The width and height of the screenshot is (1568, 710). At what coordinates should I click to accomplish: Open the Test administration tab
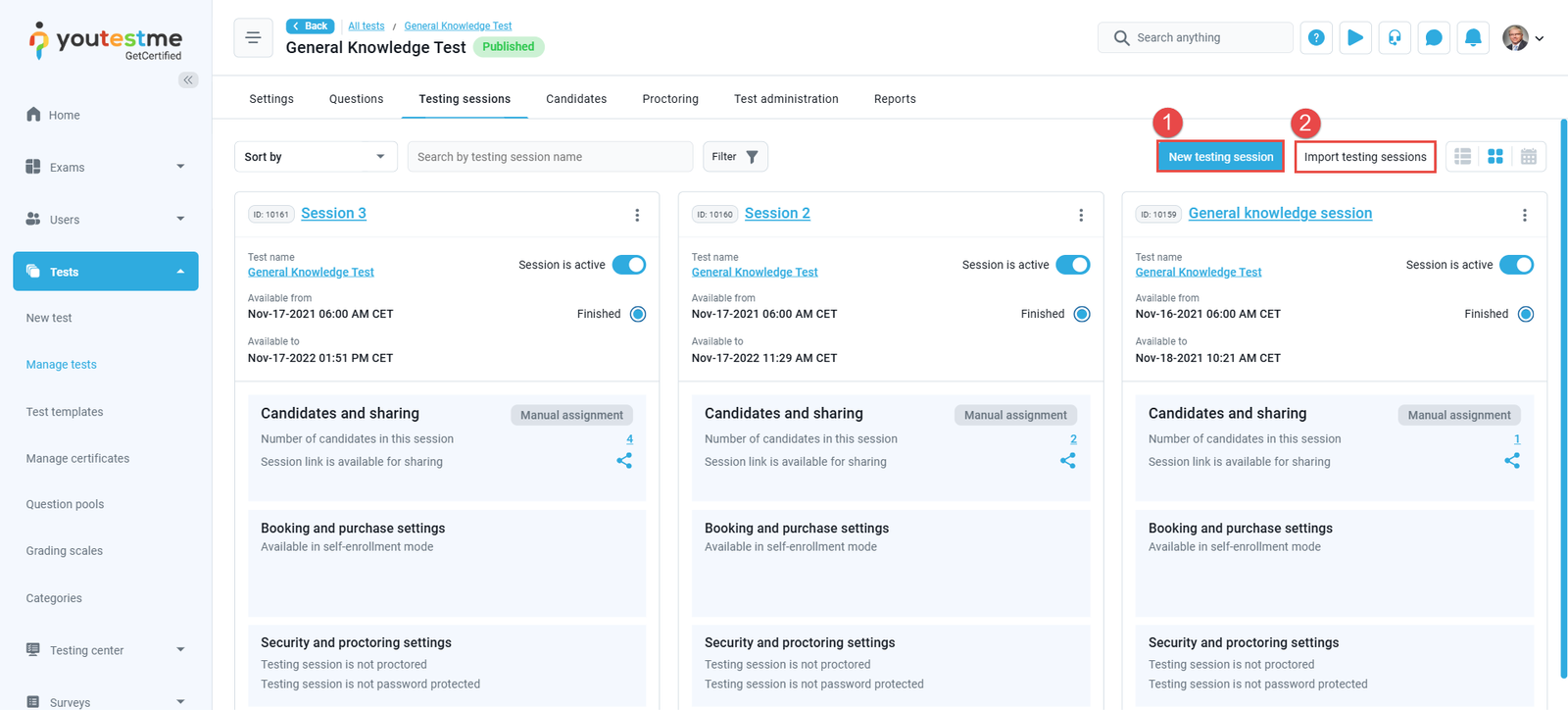[786, 99]
